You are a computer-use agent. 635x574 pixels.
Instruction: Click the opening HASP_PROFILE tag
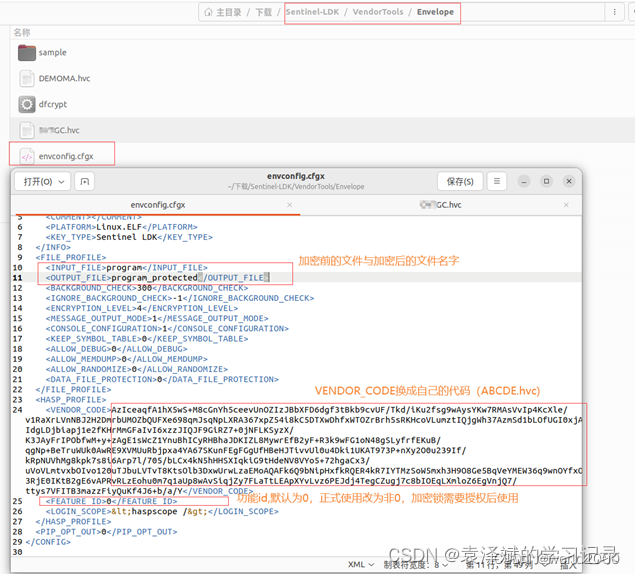click(70, 399)
